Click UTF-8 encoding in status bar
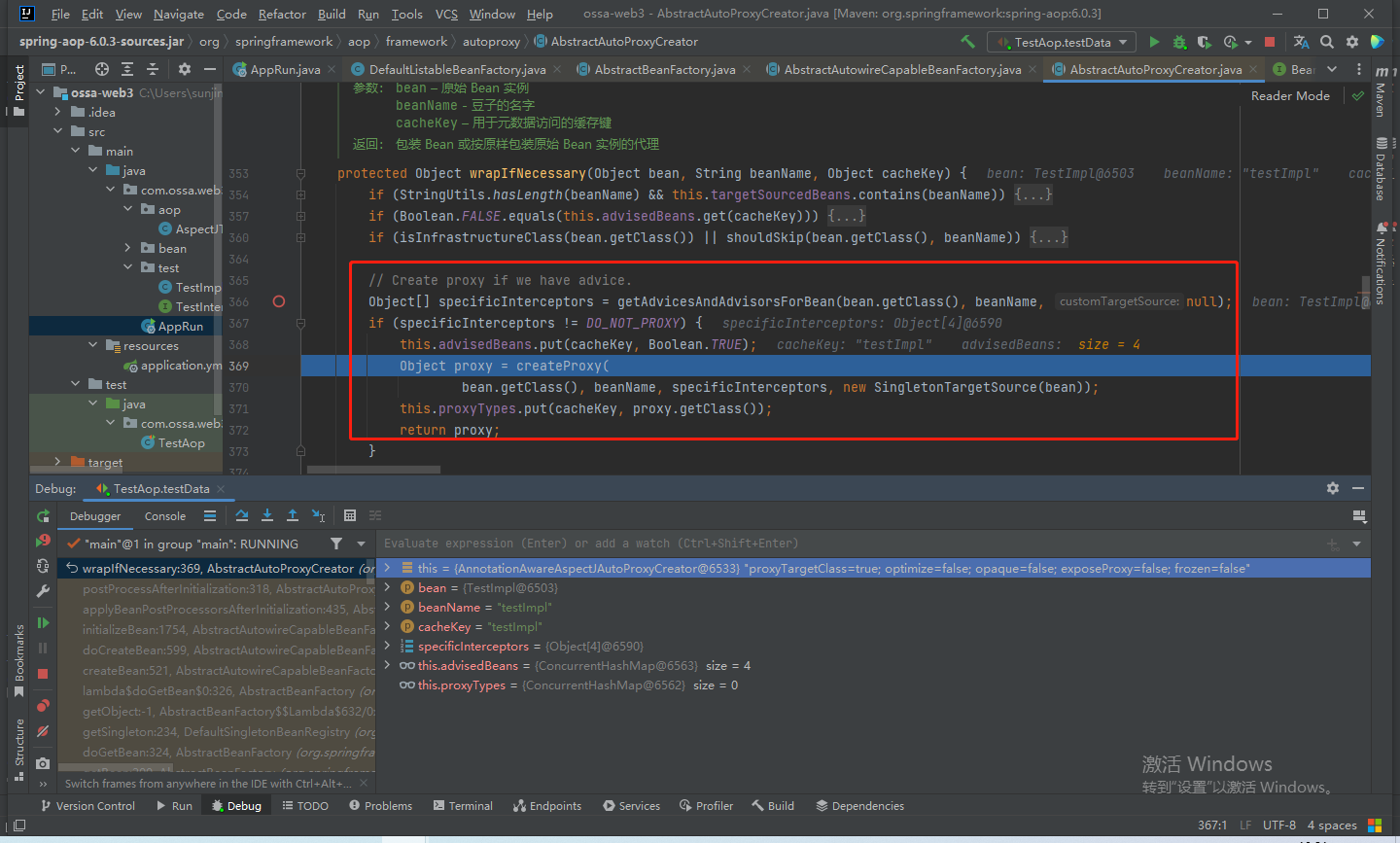The height and width of the screenshot is (843, 1400). coord(1279,825)
